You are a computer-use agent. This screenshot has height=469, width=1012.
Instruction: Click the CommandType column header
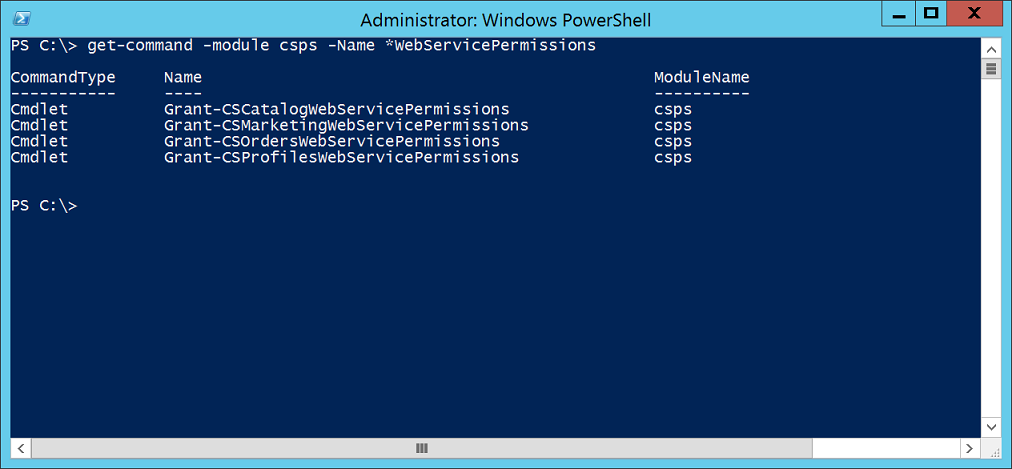(x=63, y=77)
